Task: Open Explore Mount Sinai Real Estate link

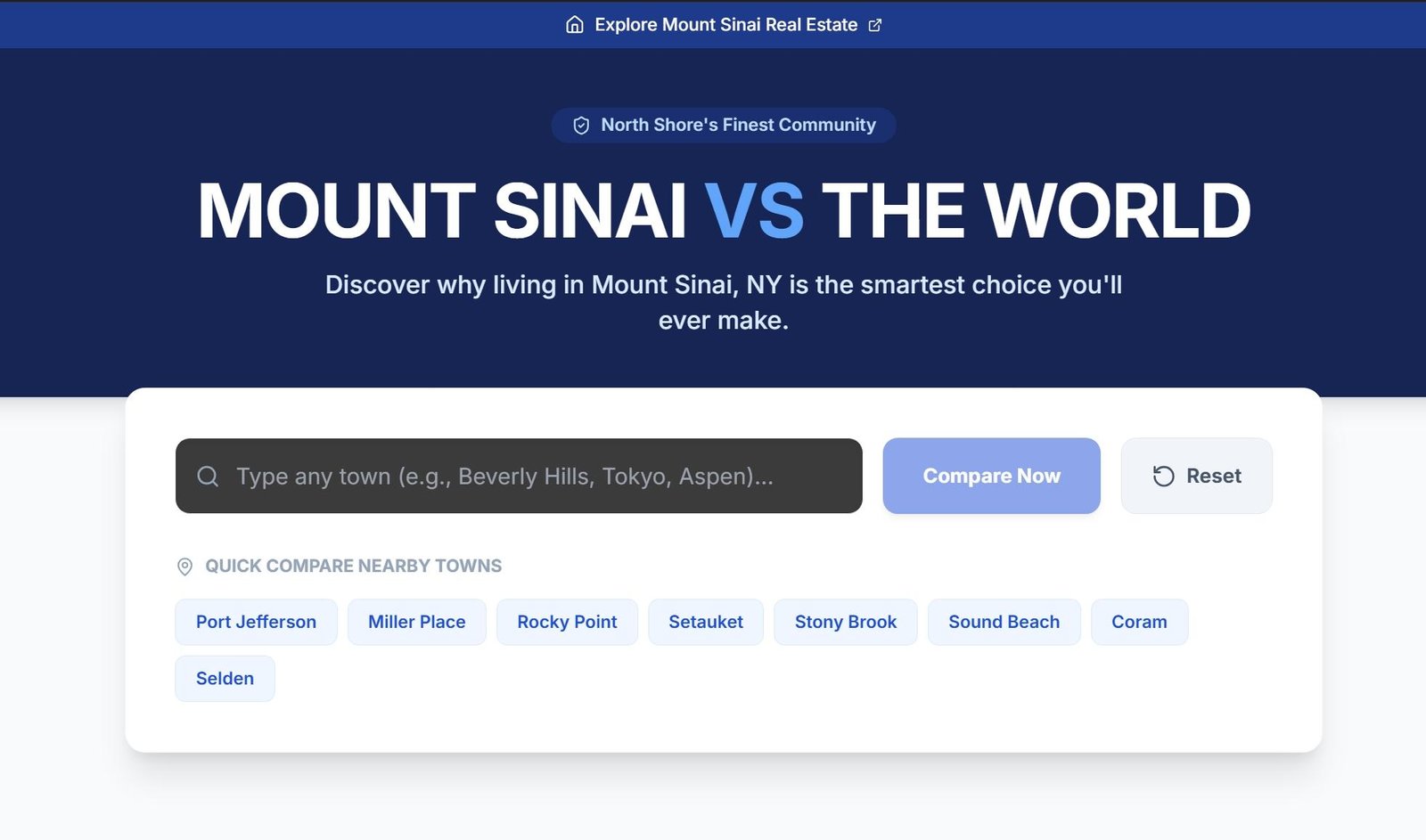Action: click(x=725, y=25)
